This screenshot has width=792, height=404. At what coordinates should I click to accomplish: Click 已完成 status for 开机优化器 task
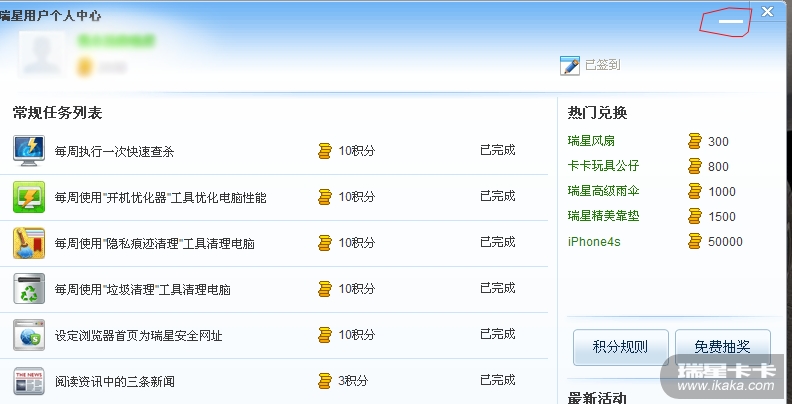(498, 196)
